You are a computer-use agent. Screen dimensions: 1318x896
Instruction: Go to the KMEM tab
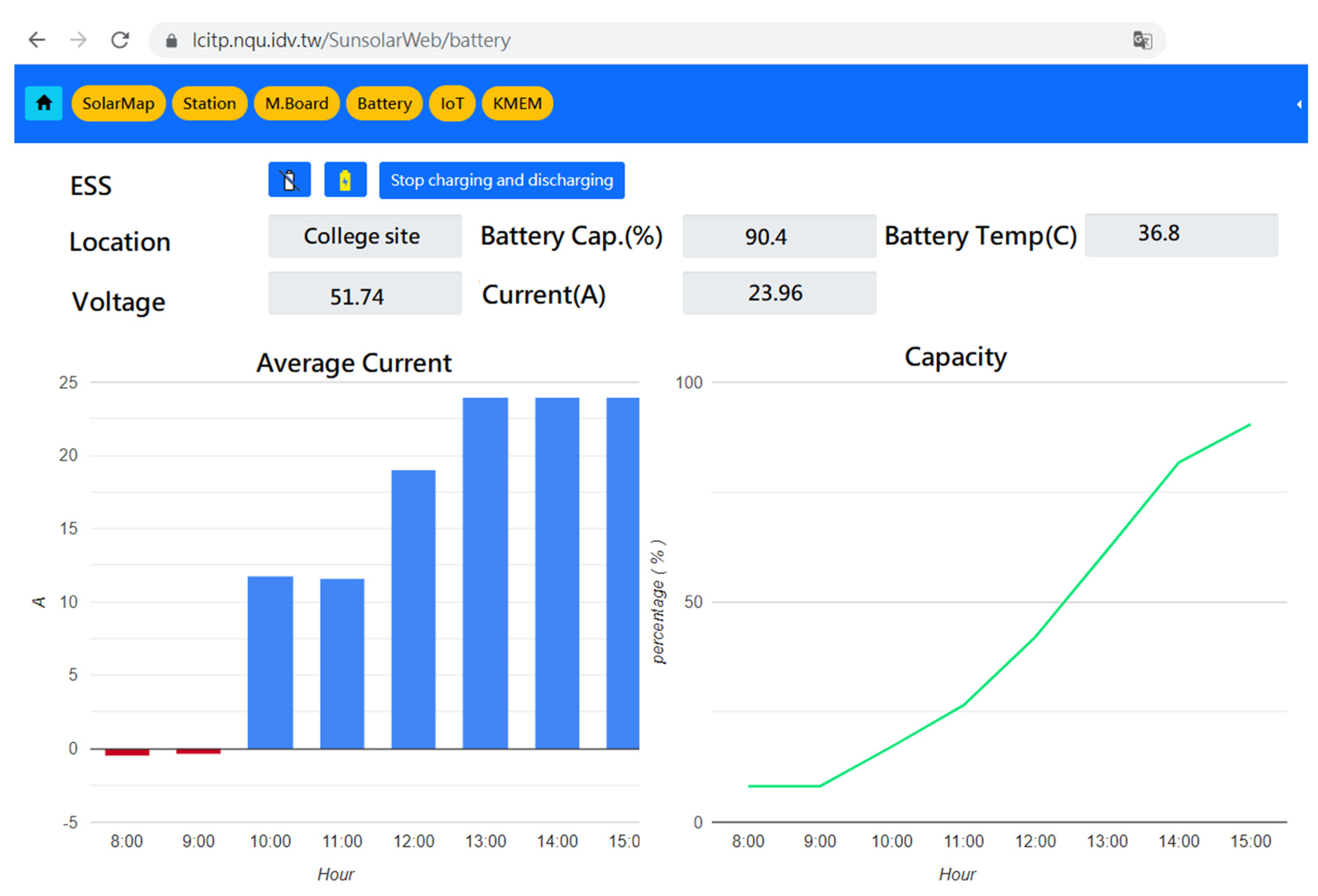(x=517, y=104)
